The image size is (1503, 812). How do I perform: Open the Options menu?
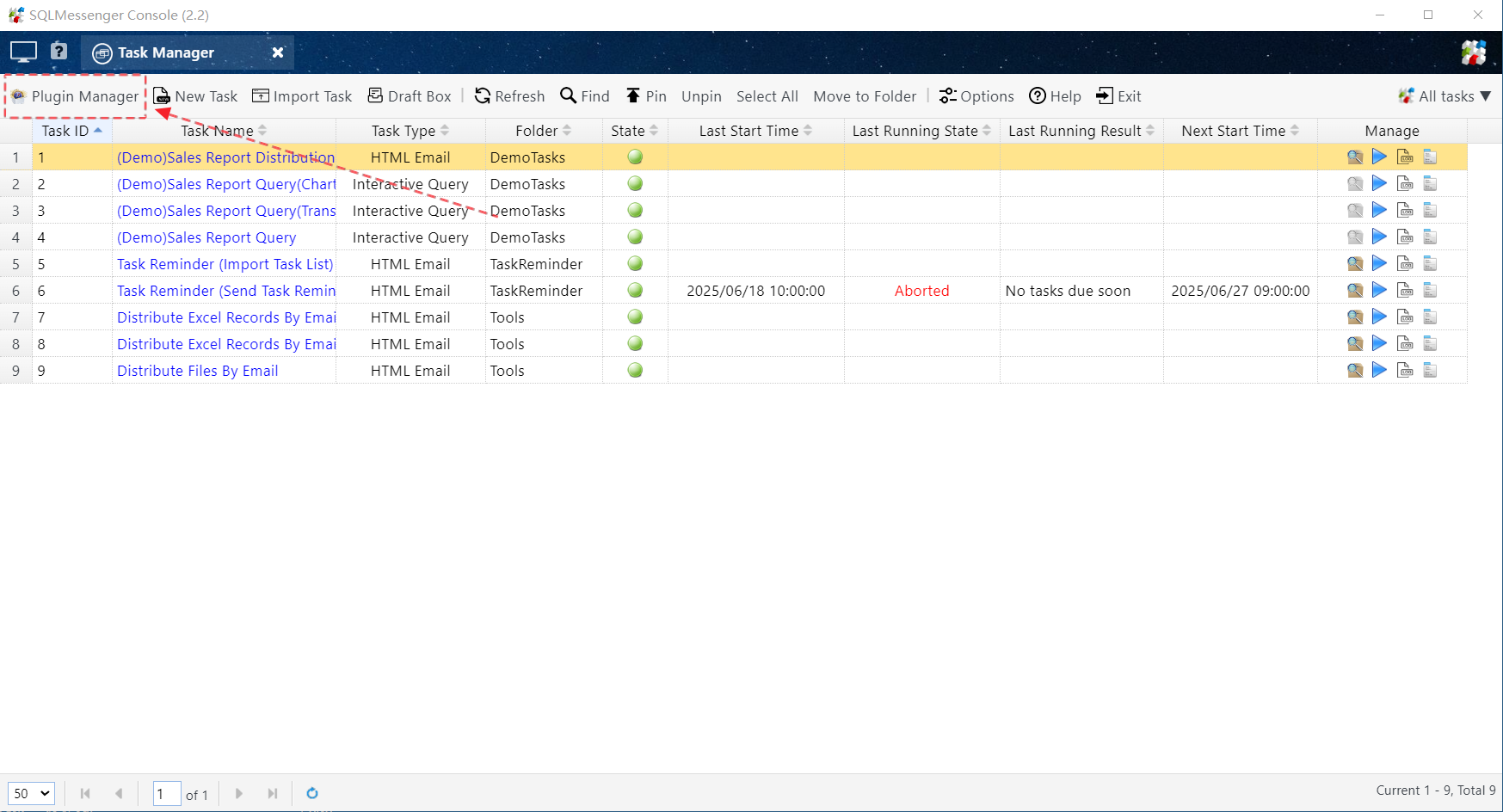click(x=976, y=96)
